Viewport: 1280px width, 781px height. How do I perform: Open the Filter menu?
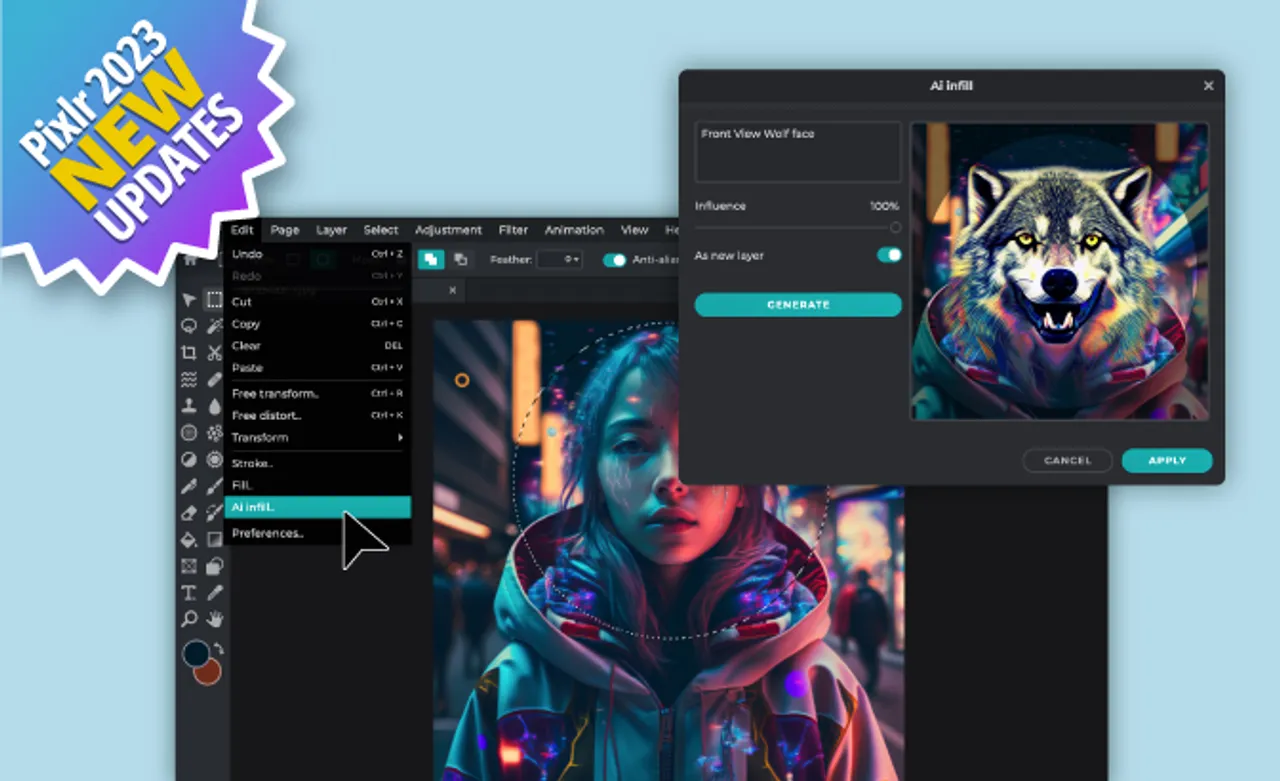click(513, 230)
